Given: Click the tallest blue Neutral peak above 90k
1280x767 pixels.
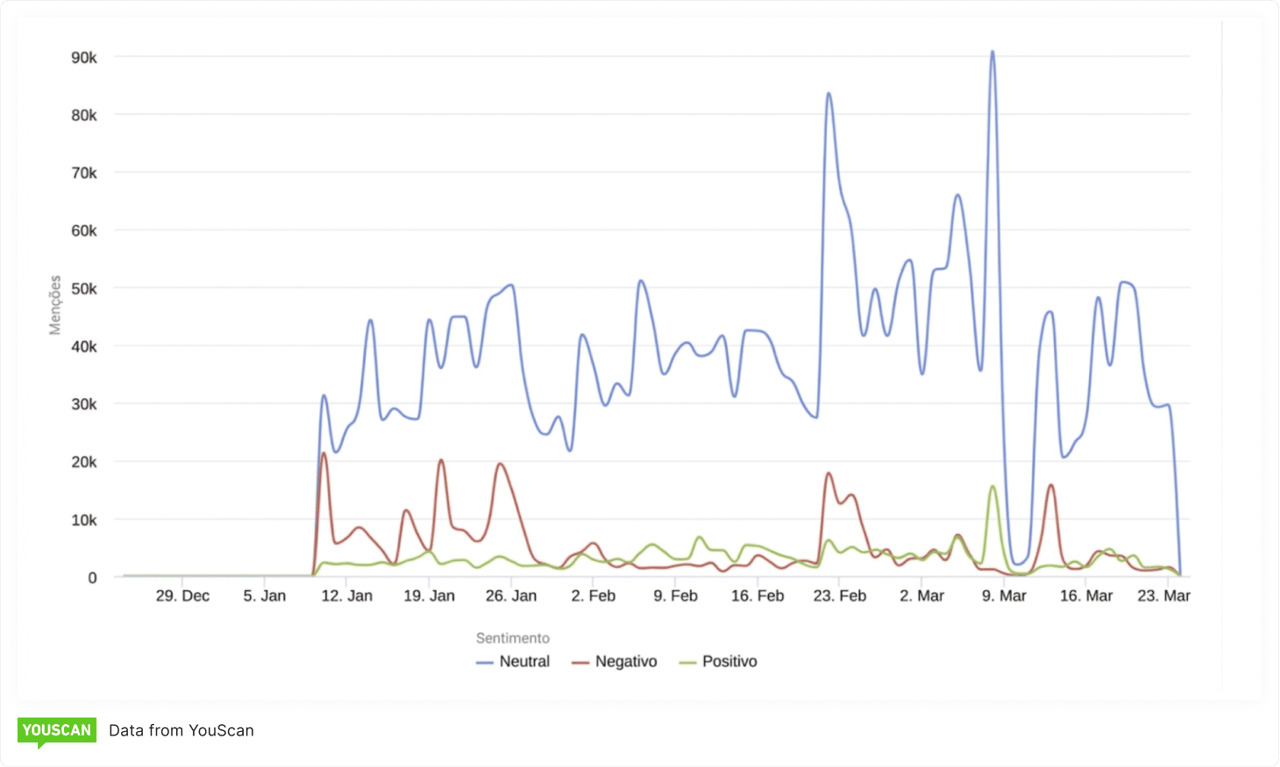Looking at the screenshot, I should point(992,52).
